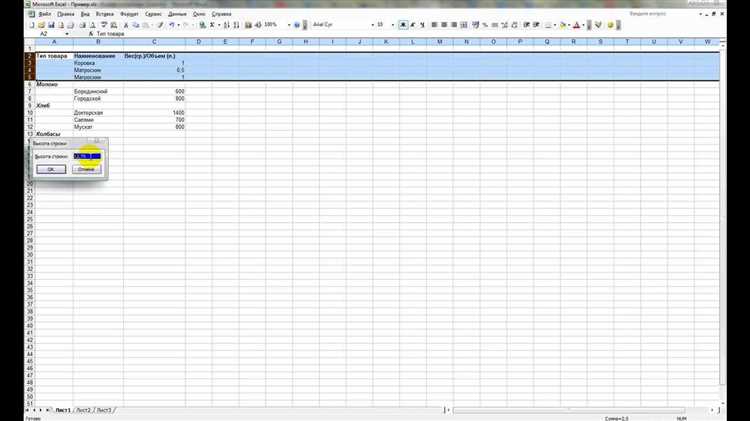
Task: Open the Arial Cyr font name dropdown
Action: pos(372,25)
